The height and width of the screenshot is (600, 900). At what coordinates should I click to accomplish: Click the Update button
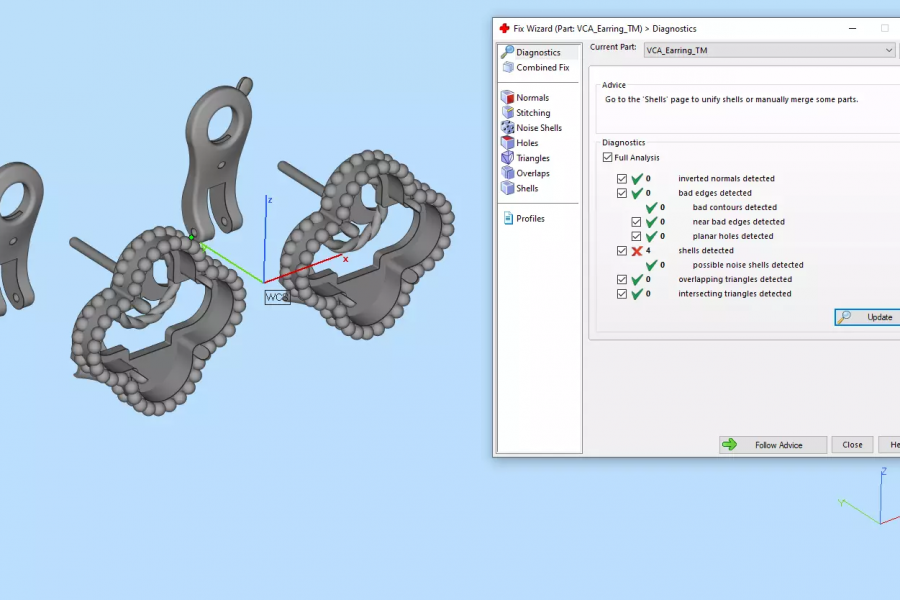867,317
